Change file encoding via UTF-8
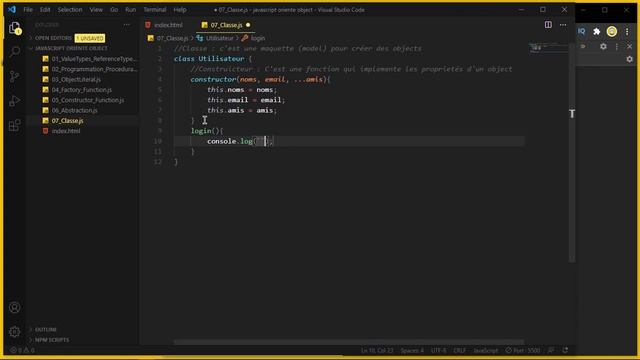640x360 pixels. [438, 350]
